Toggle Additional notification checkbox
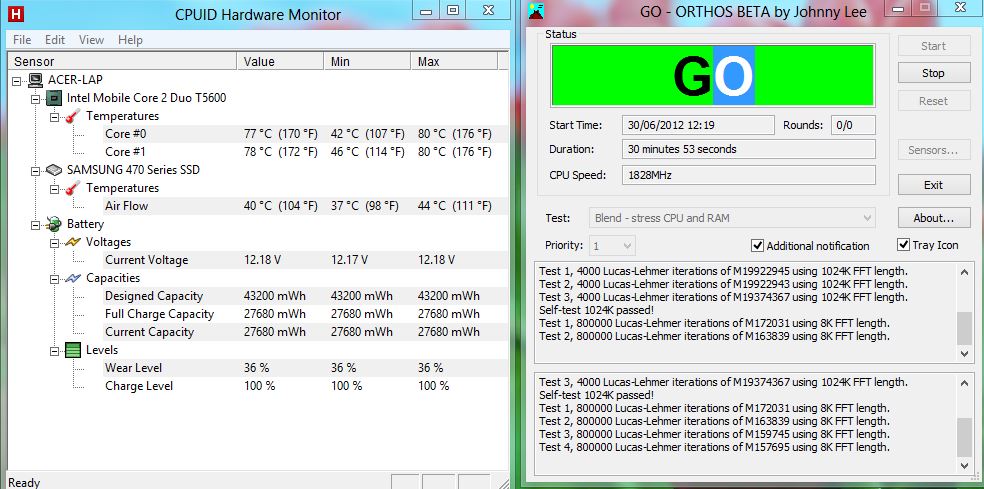 click(x=757, y=245)
